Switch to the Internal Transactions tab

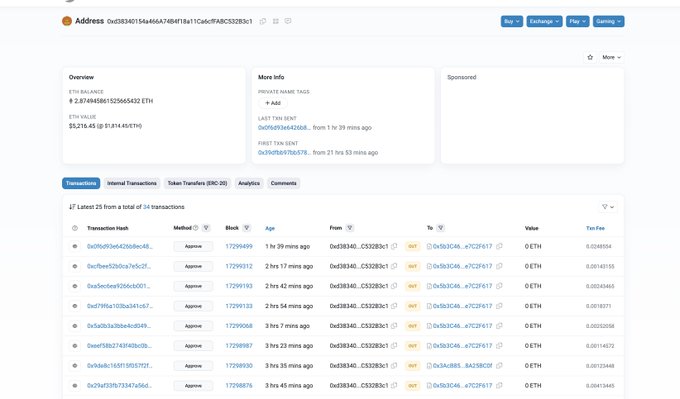pyautogui.click(x=132, y=183)
